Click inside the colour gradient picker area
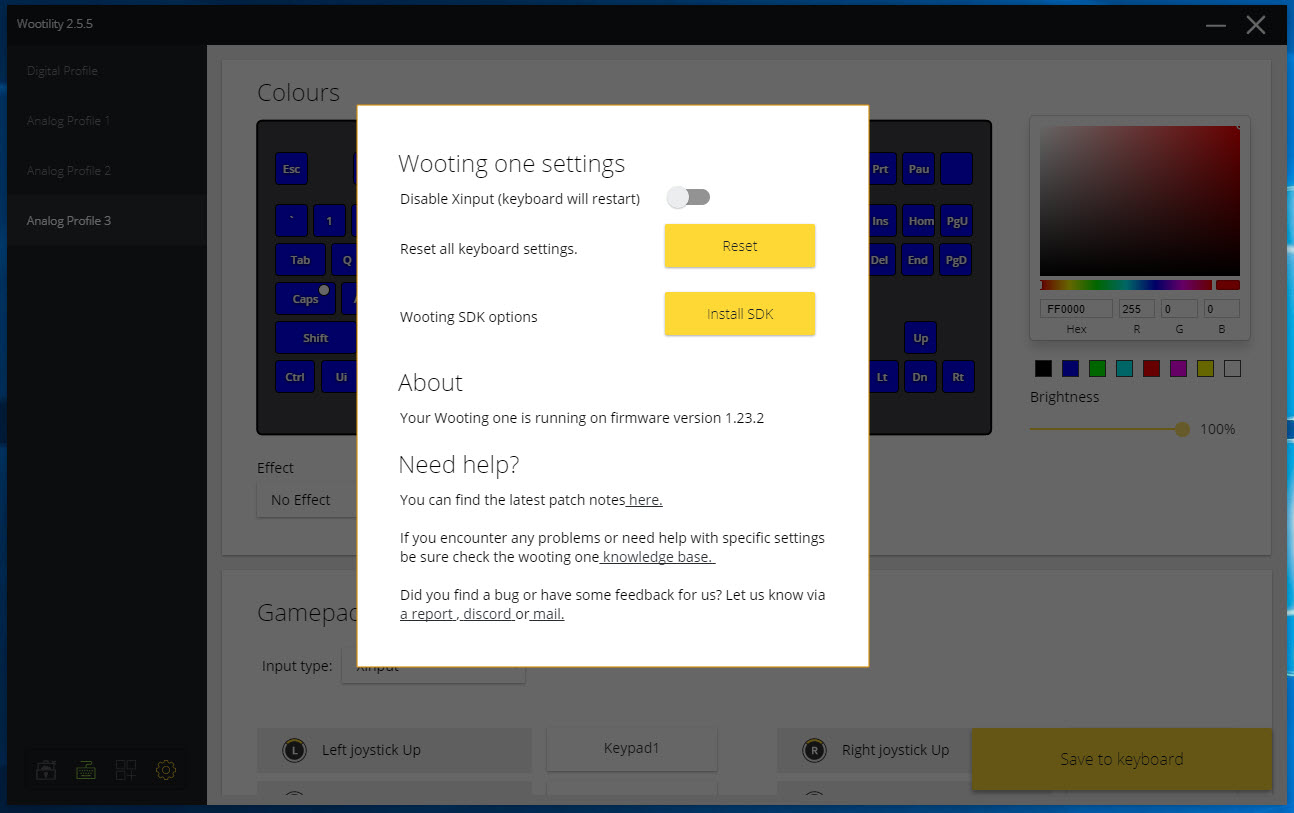 pyautogui.click(x=1140, y=201)
